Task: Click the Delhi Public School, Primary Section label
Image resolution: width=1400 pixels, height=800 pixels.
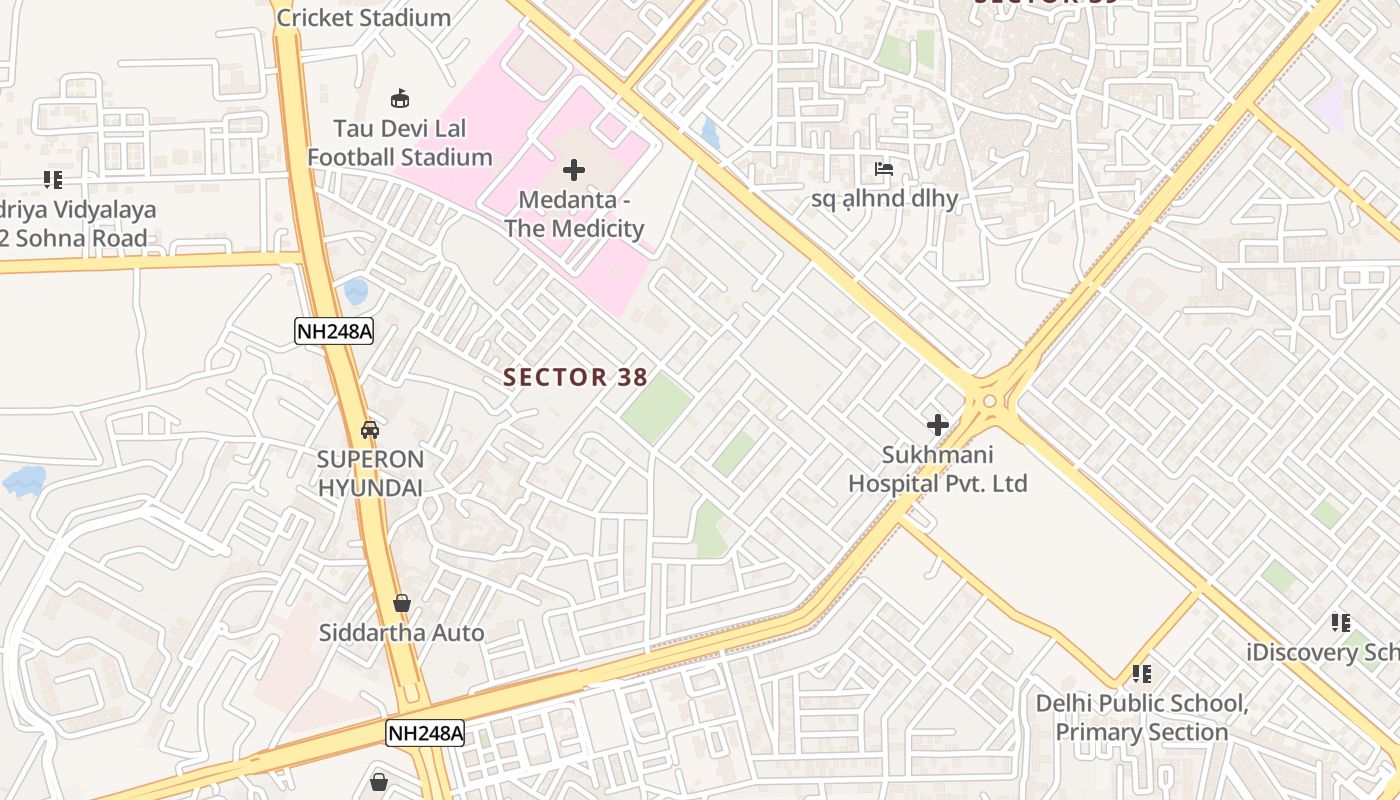Action: point(1142,717)
